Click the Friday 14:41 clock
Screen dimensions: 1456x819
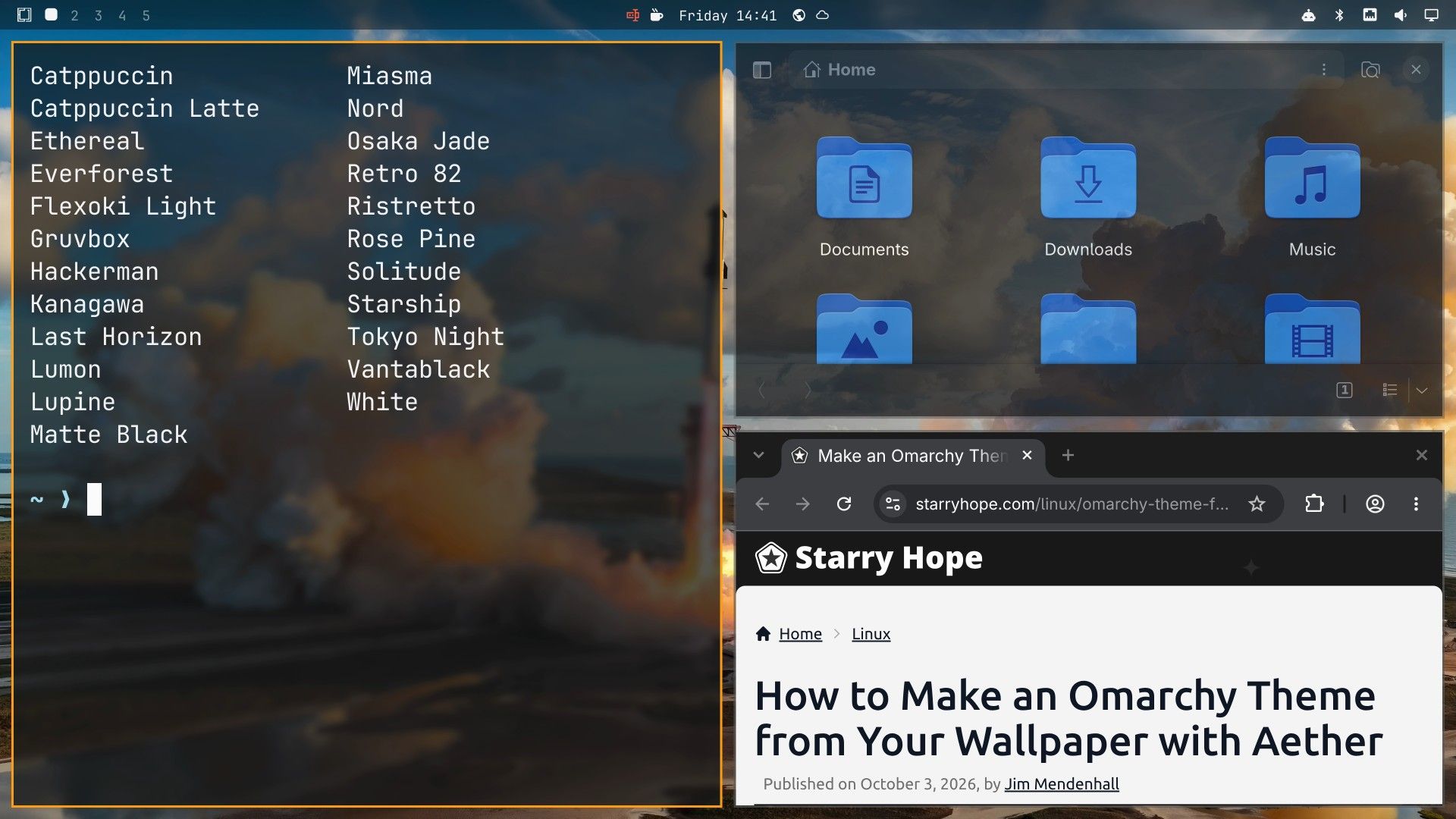[727, 15]
